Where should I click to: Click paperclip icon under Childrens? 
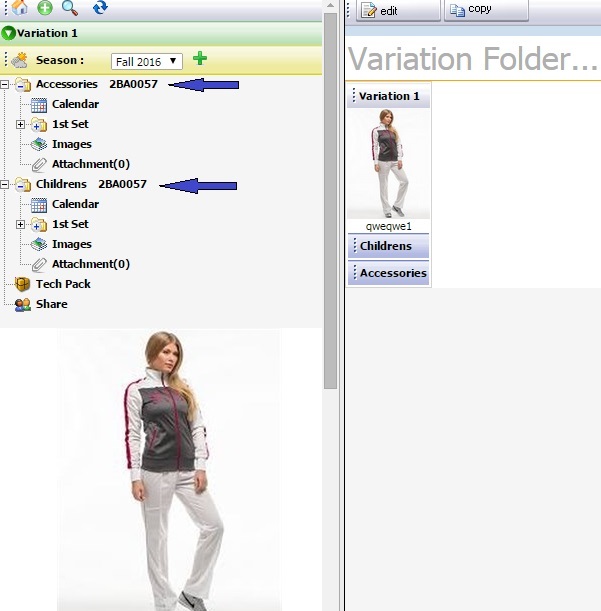tap(39, 265)
